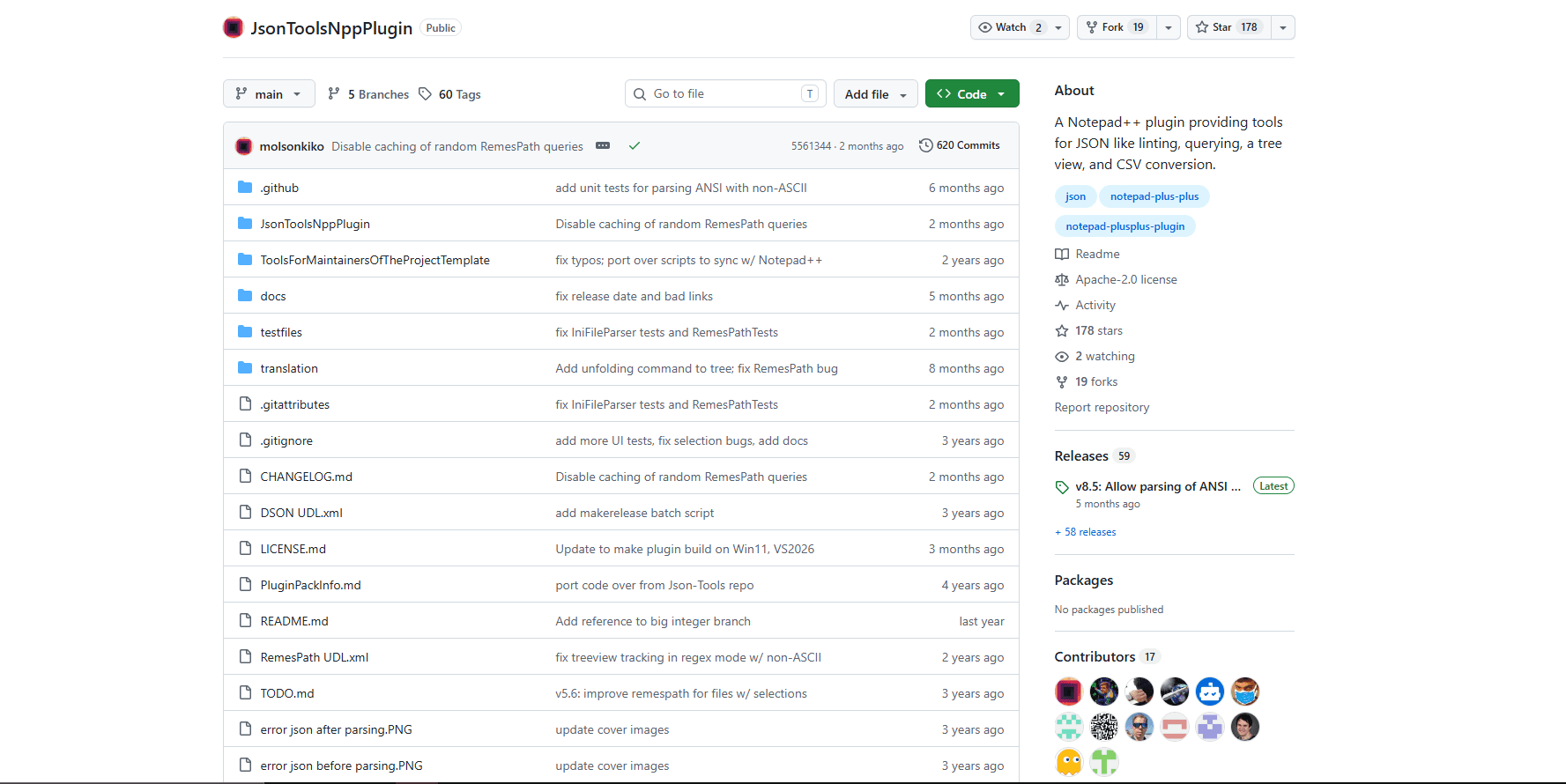
Task: Open commit 'Add reference to big integer branch'
Action: (653, 621)
